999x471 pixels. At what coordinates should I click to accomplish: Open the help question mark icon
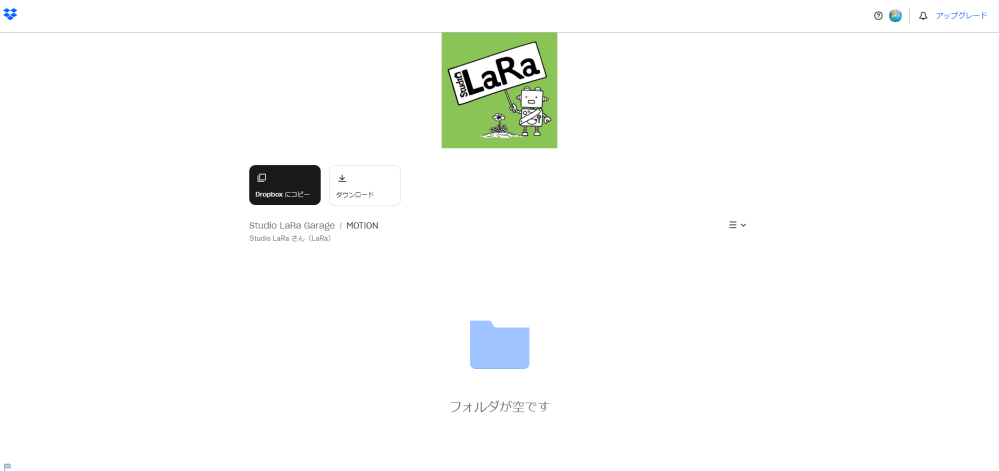coord(878,16)
